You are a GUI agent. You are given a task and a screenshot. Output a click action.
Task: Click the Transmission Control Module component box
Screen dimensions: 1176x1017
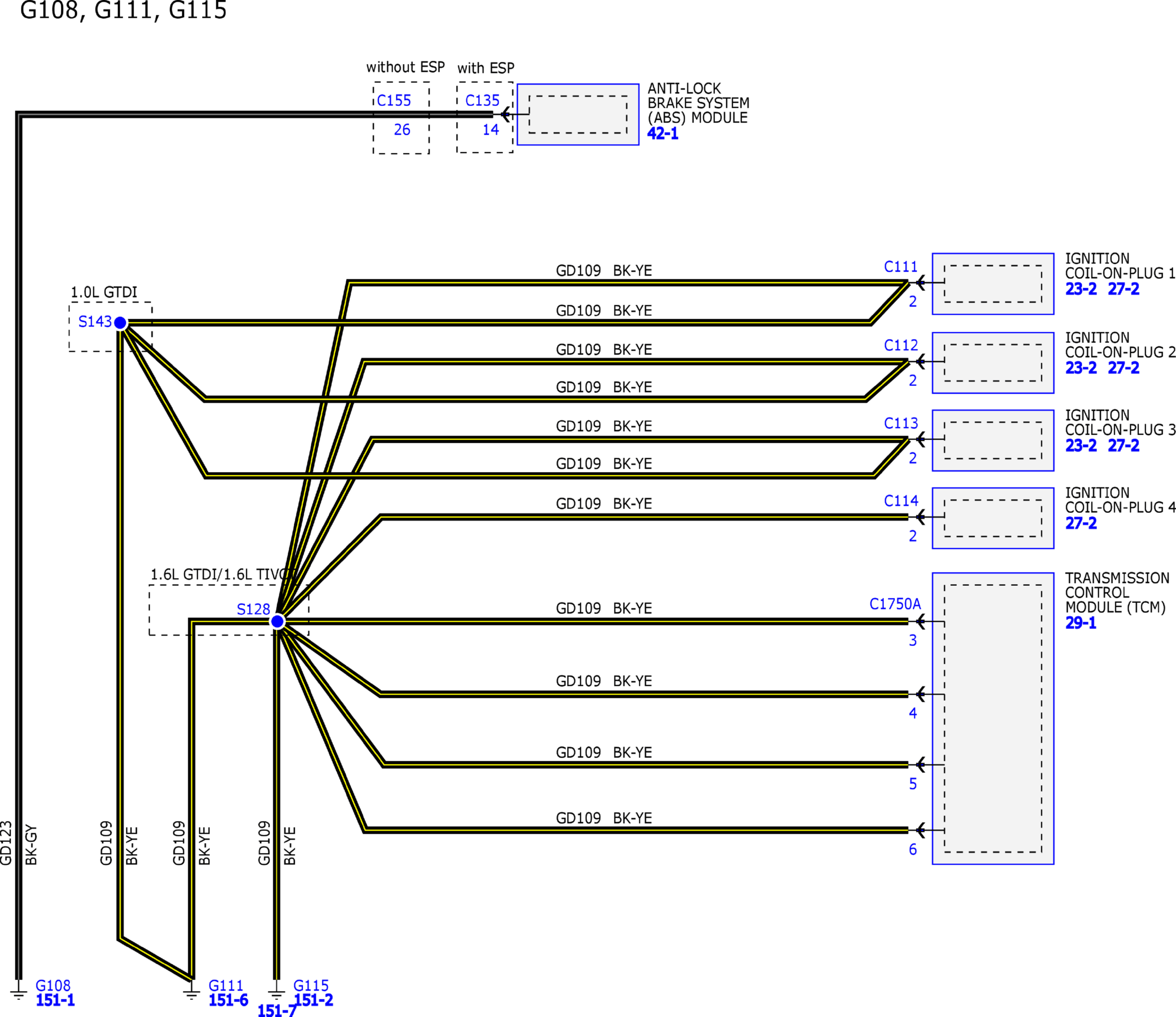tap(993, 718)
